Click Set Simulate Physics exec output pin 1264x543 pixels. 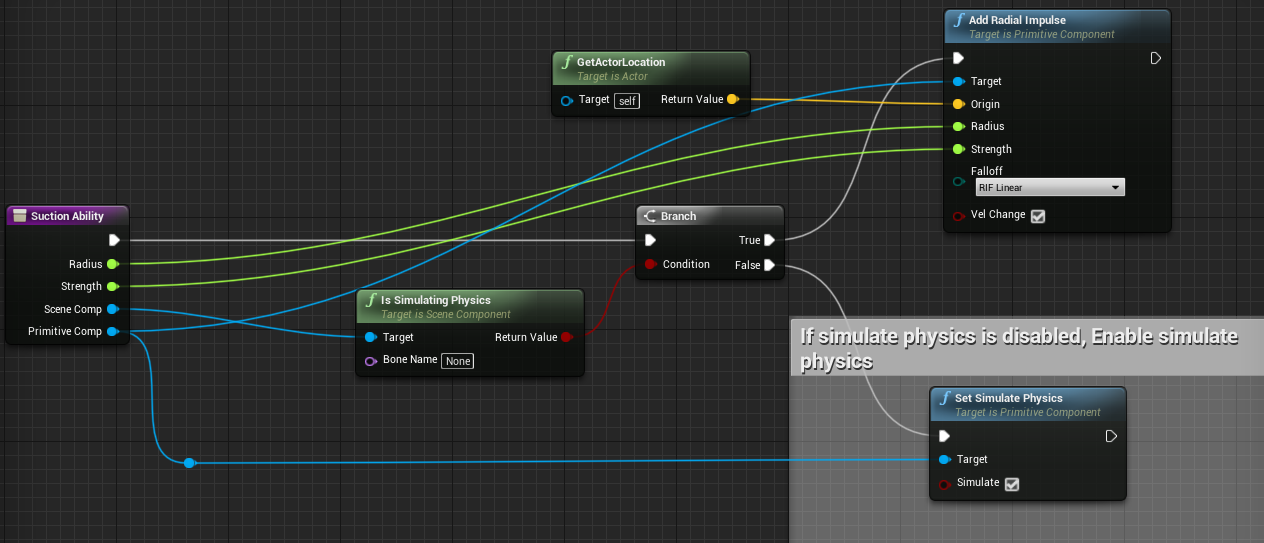1111,436
